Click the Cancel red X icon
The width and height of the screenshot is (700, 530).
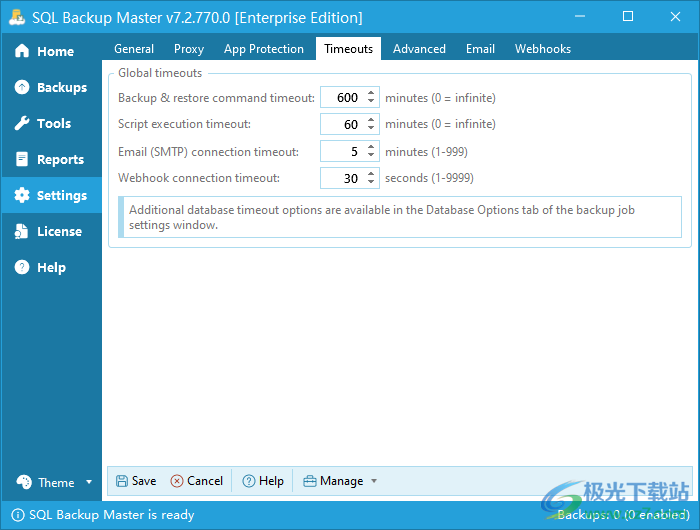coord(177,481)
